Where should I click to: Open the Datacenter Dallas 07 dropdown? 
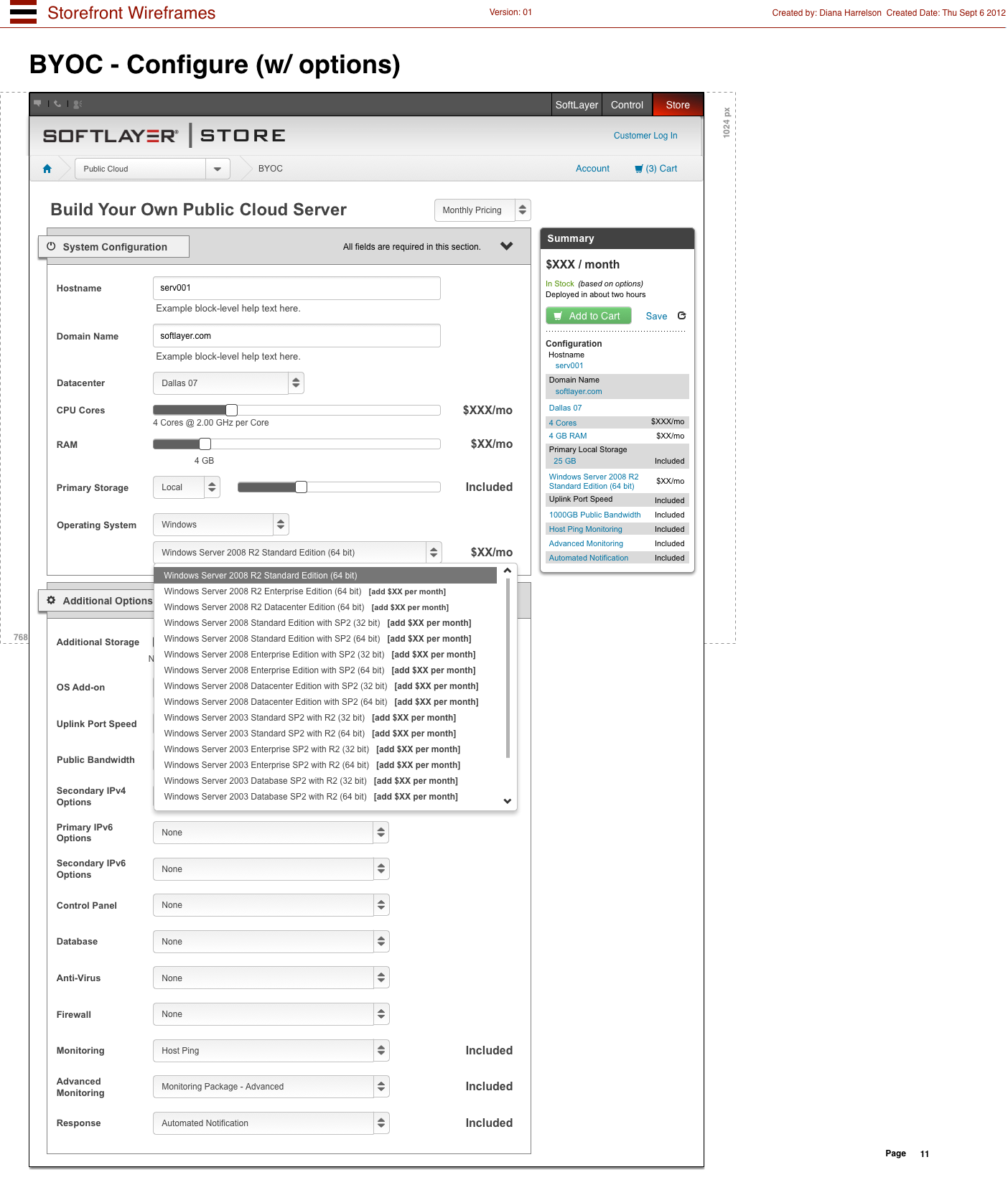pos(228,383)
